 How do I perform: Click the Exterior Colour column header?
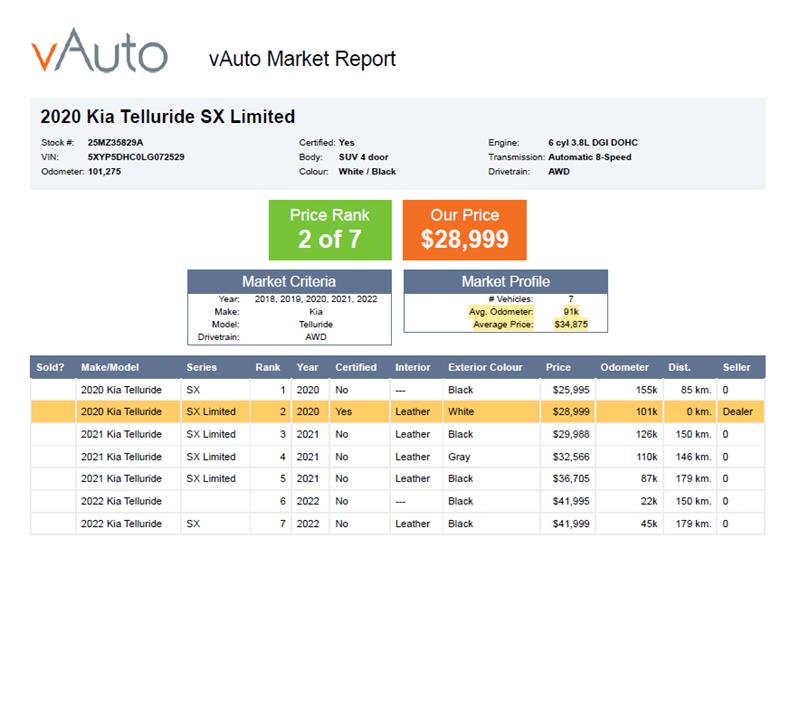tap(485, 367)
